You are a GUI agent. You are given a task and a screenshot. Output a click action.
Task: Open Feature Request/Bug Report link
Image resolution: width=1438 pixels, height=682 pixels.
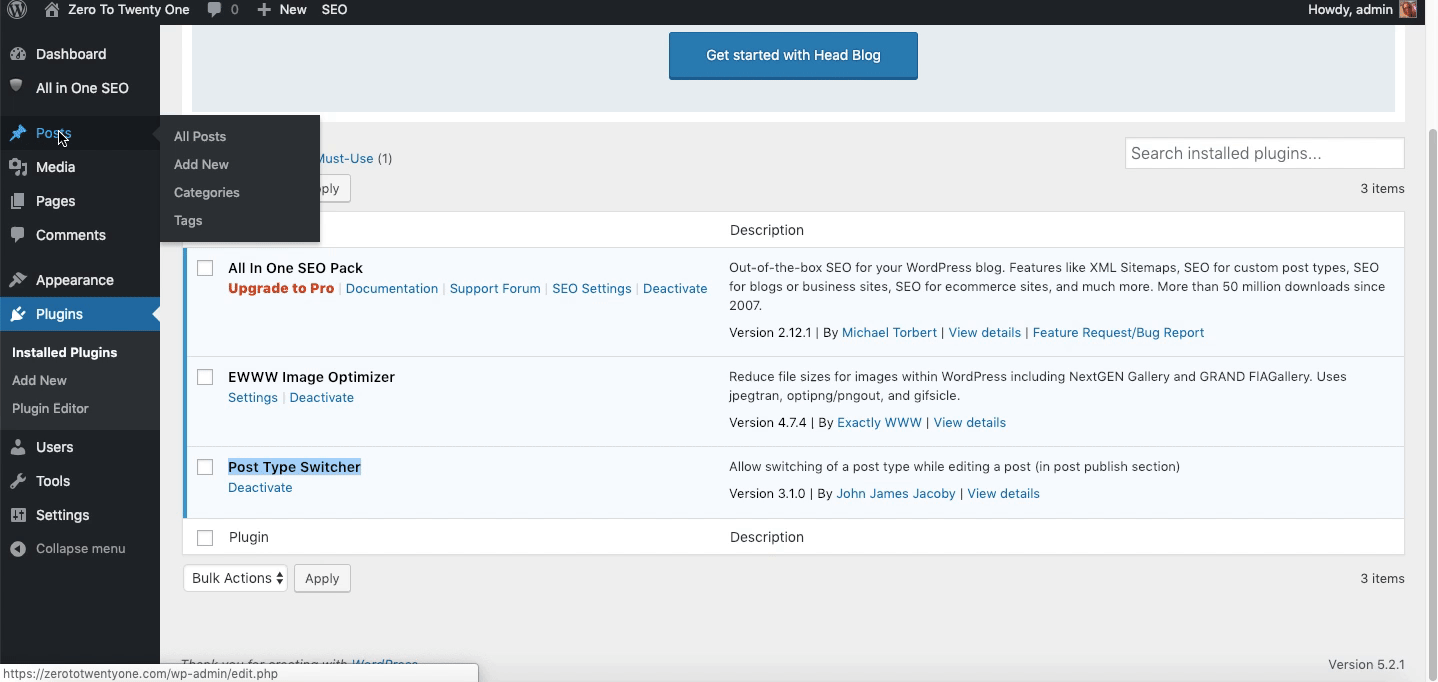click(1118, 332)
